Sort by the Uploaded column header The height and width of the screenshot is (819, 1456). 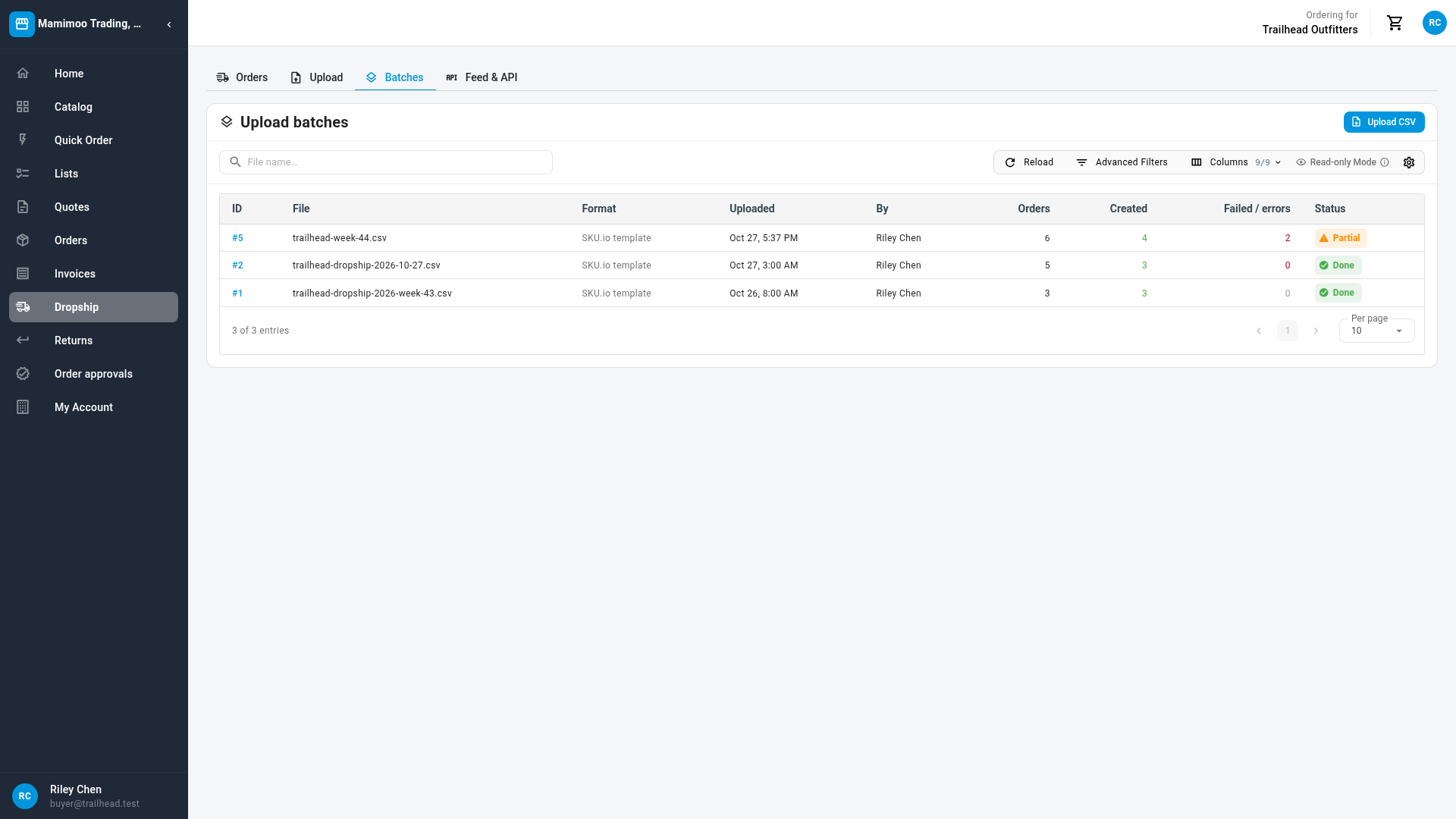coord(752,209)
